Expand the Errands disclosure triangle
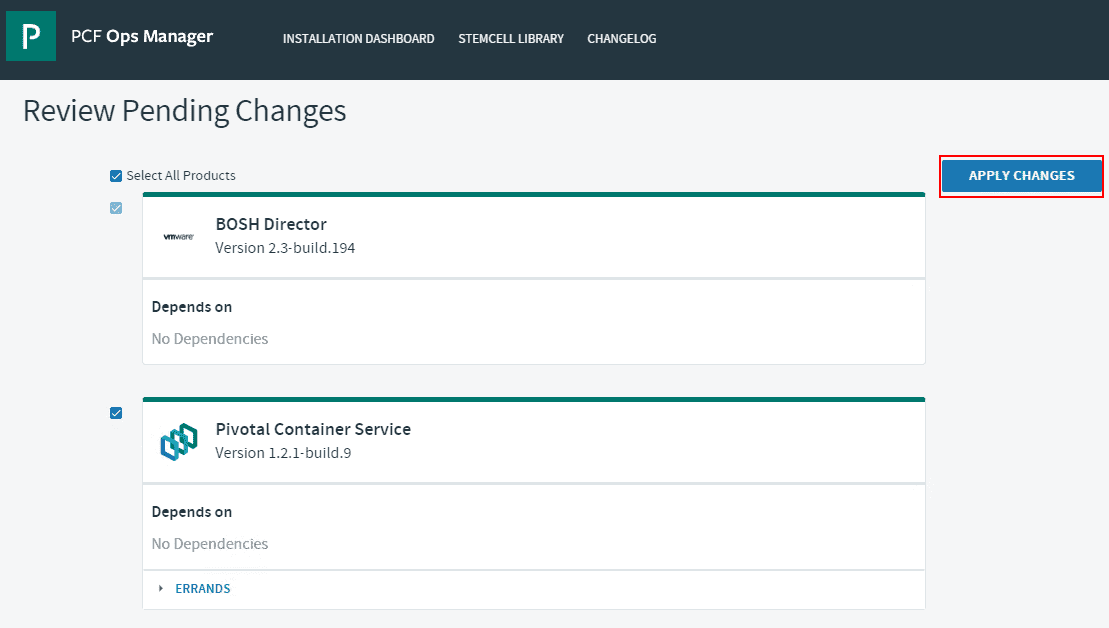Viewport: 1109px width, 628px height. pos(162,588)
